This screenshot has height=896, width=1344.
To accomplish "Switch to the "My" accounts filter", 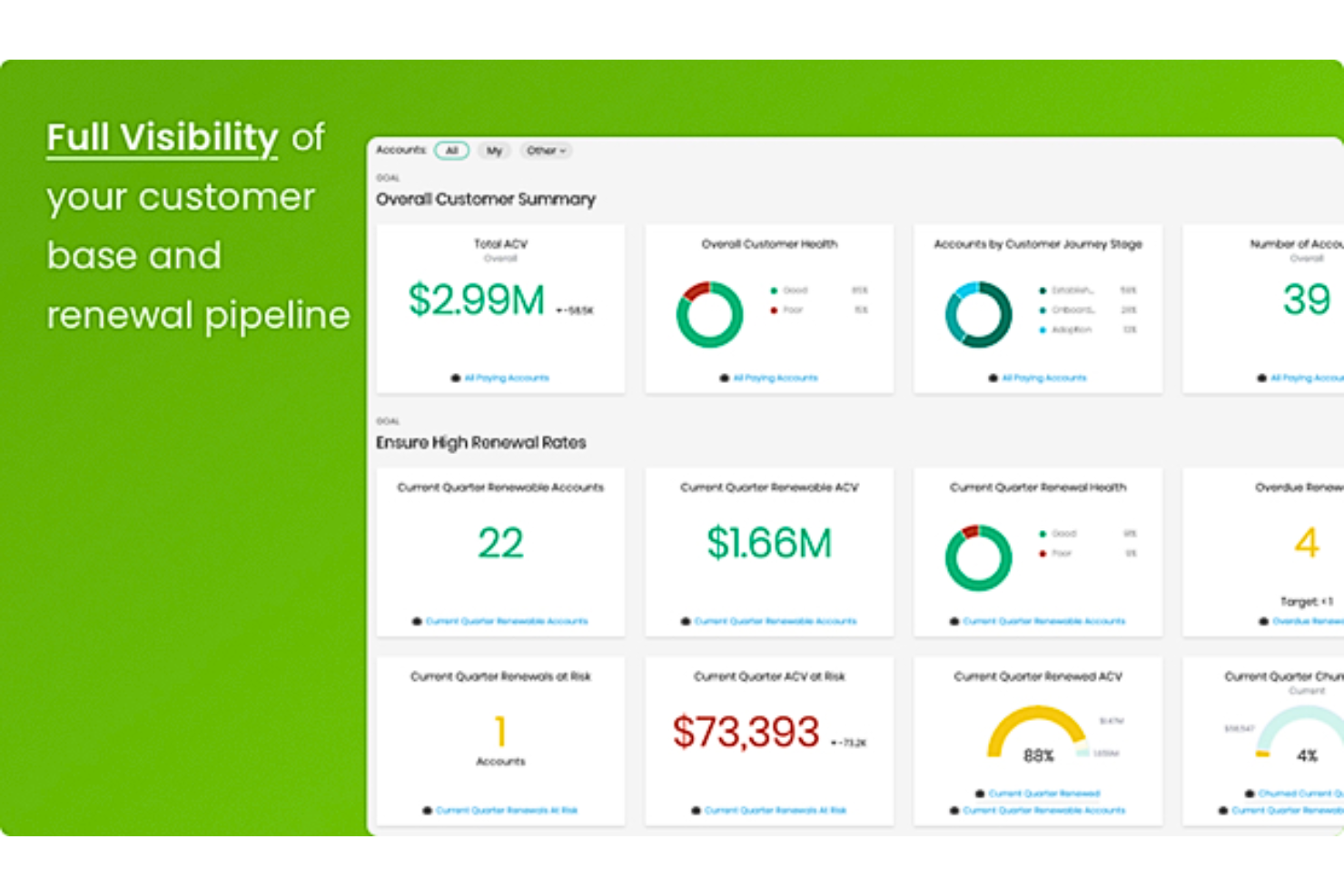I will click(494, 151).
